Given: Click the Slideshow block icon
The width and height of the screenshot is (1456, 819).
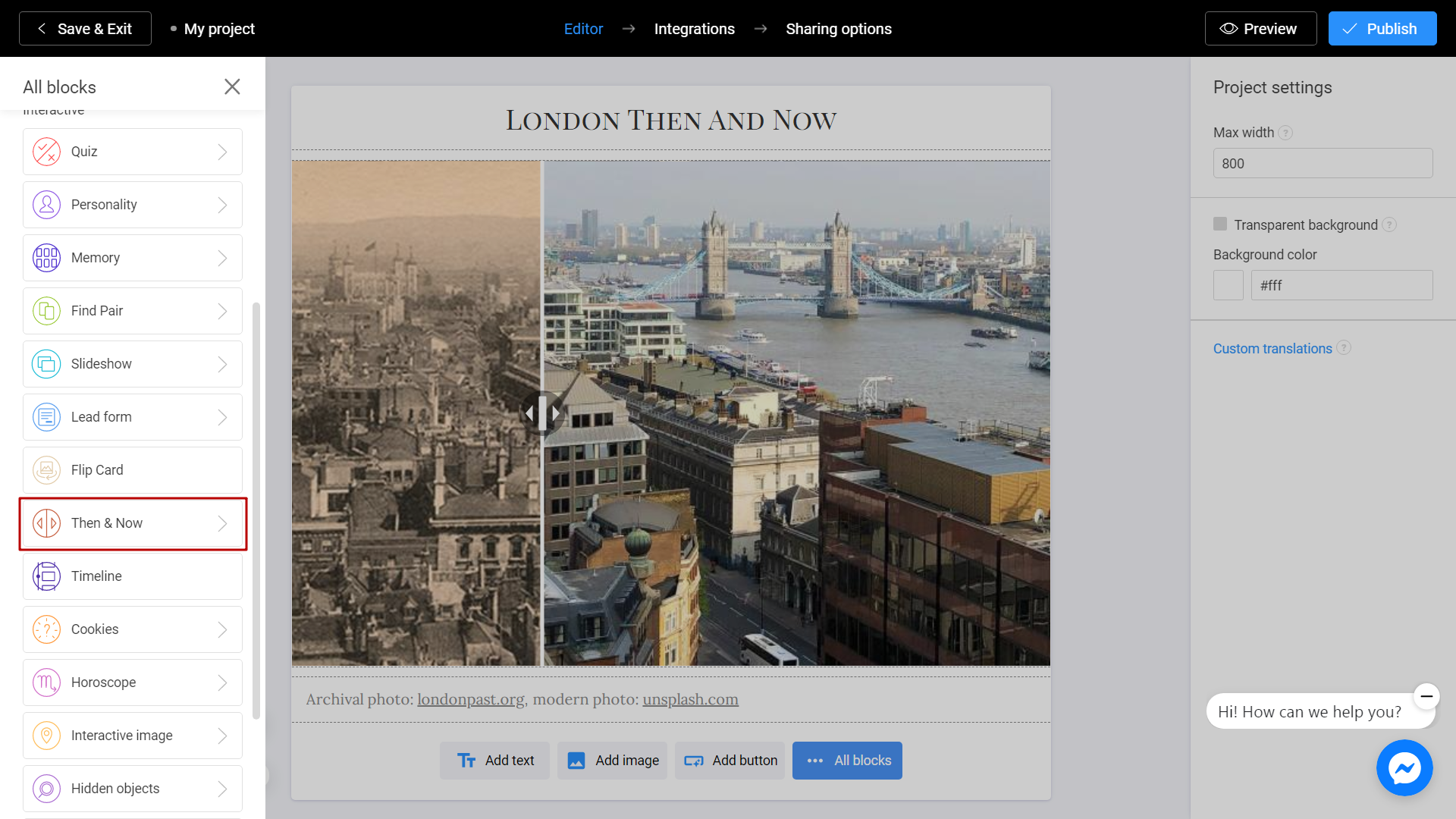Looking at the screenshot, I should pos(46,364).
